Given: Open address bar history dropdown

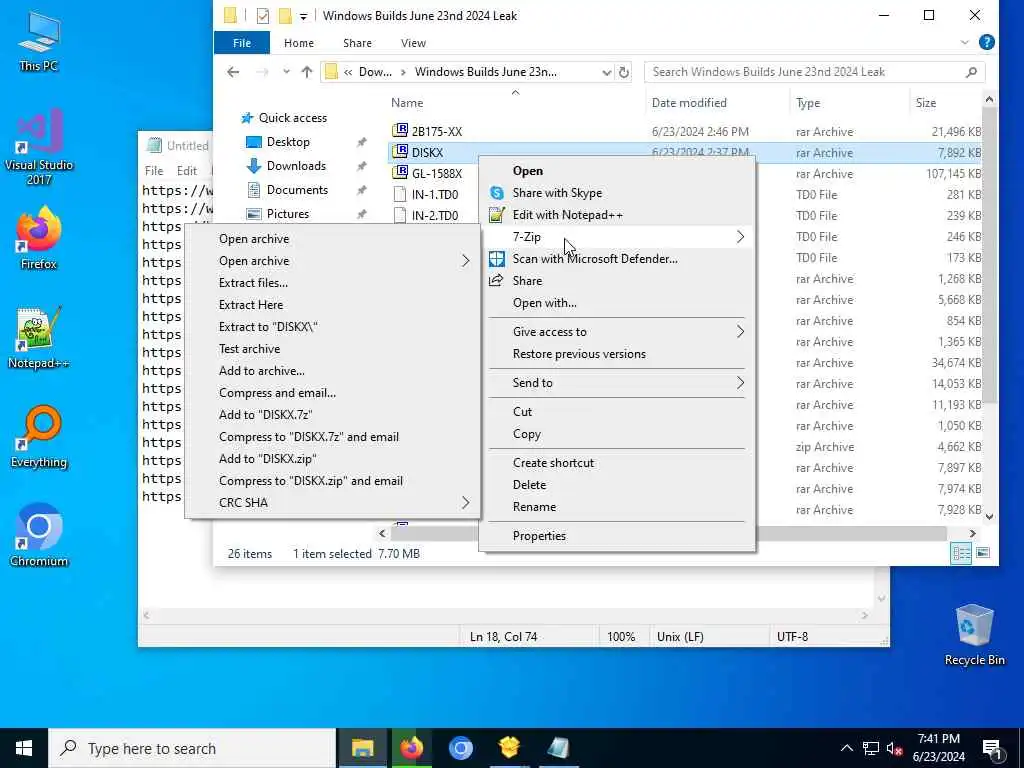Looking at the screenshot, I should point(607,72).
